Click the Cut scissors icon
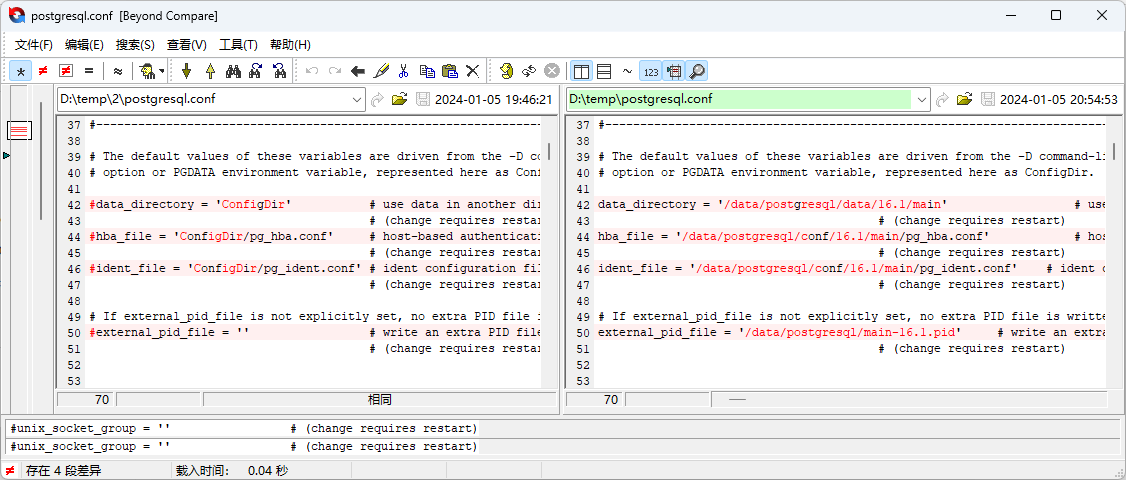 [x=403, y=71]
